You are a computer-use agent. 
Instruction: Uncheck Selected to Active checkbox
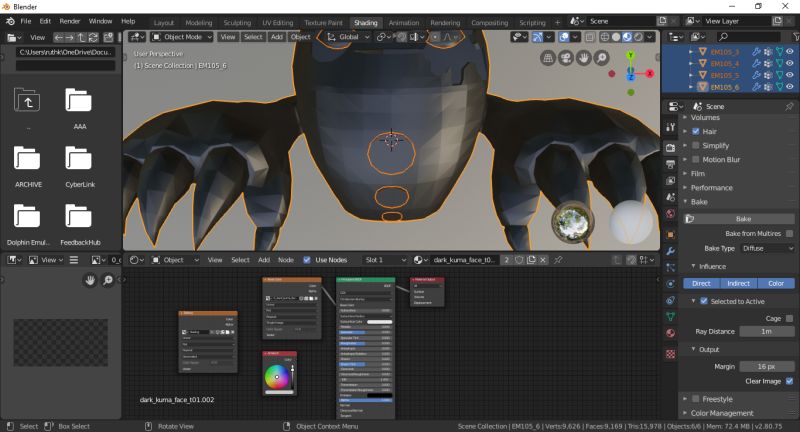(704, 301)
